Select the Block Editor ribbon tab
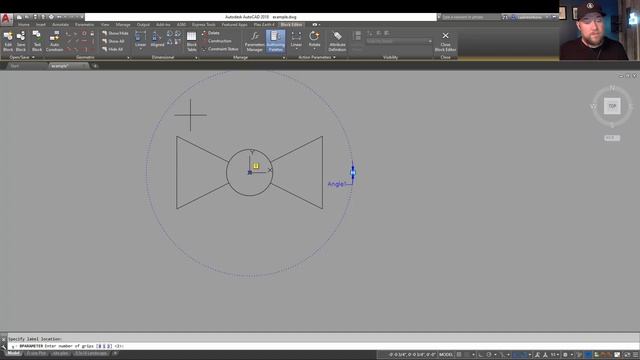This screenshot has width=640, height=360. point(291,25)
